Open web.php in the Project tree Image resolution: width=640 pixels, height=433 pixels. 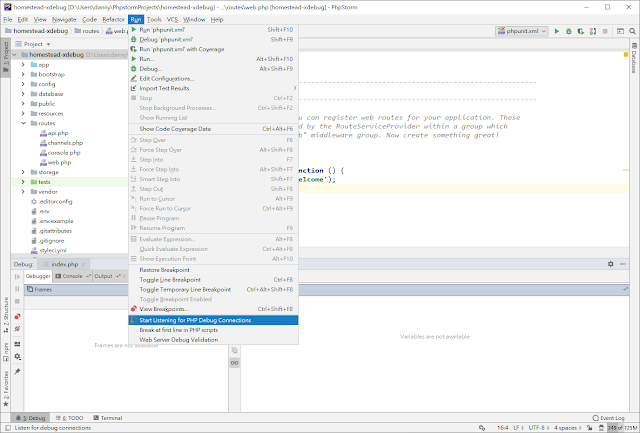(59, 162)
